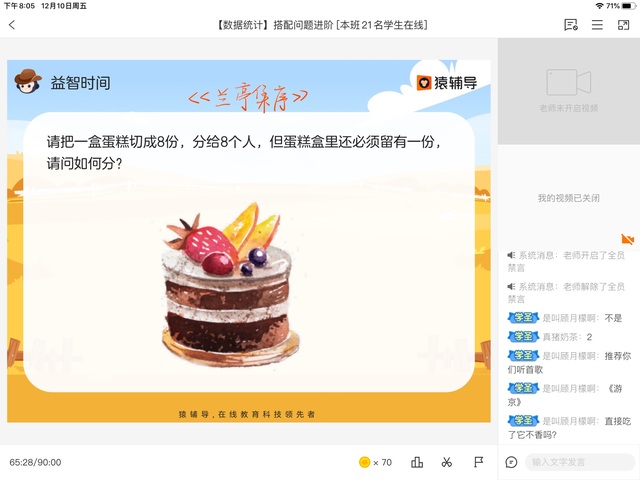This screenshot has height=480, width=640.
Task: Open the chat bubble icon beside input
Action: click(x=511, y=462)
